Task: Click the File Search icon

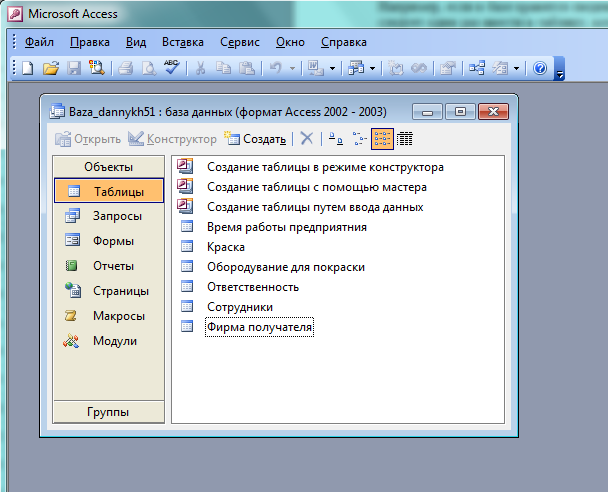Action: 97,67
